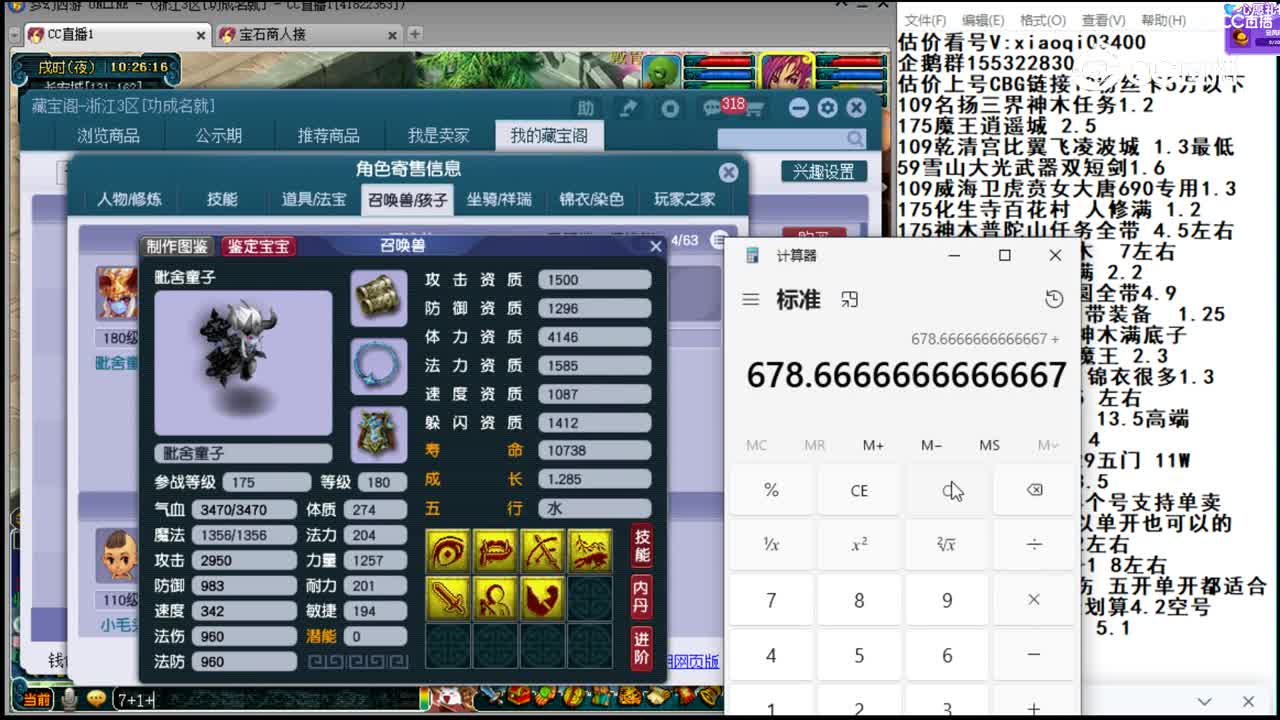Select the lips skill icon
The image size is (1280, 720).
point(495,551)
